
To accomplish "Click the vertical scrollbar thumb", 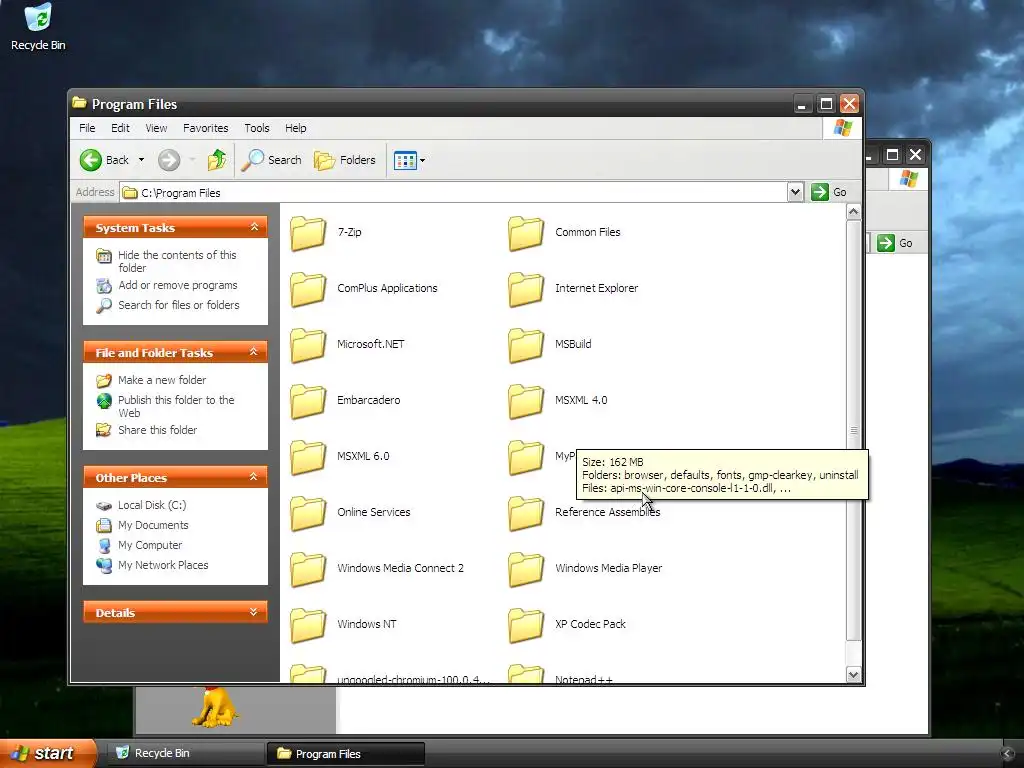I will click(853, 430).
